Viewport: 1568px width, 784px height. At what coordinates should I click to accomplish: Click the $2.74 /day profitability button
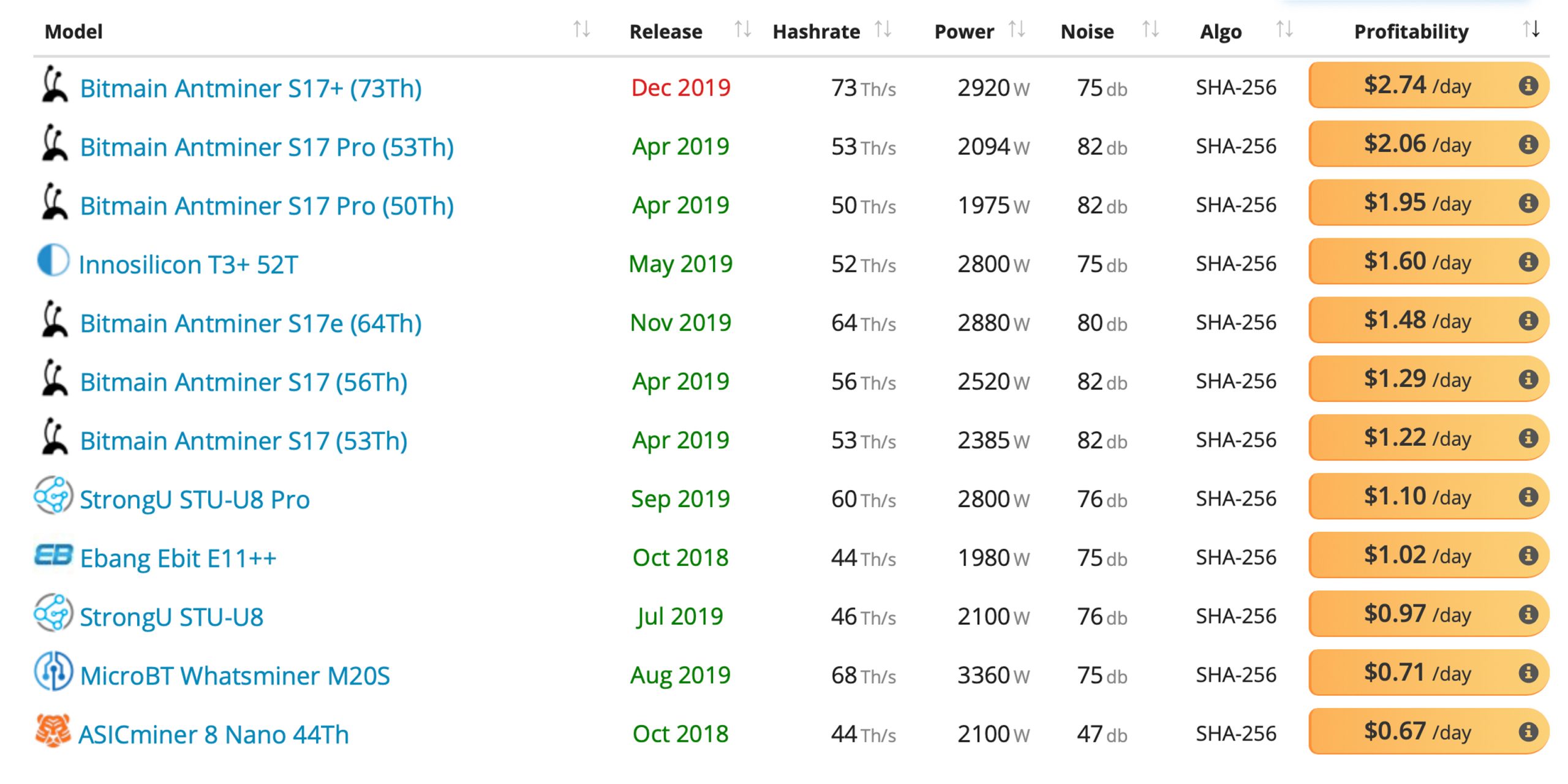(x=1428, y=85)
